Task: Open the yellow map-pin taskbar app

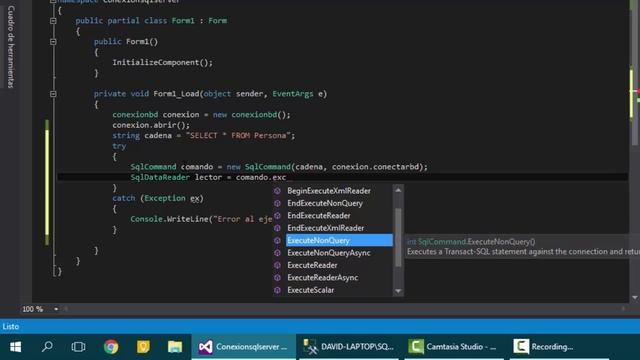Action: [x=143, y=347]
